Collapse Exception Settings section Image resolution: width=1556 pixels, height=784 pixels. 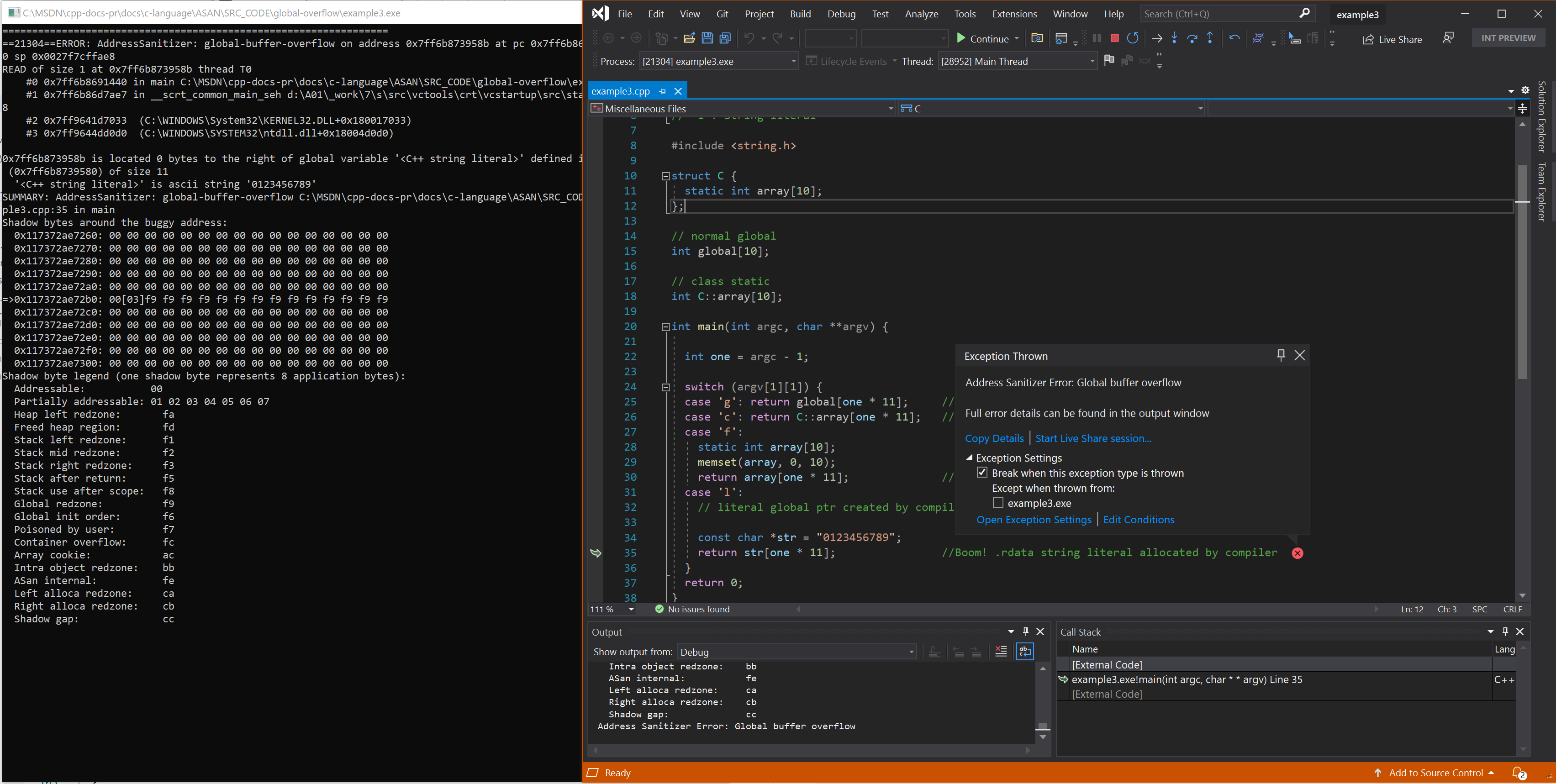pyautogui.click(x=969, y=457)
